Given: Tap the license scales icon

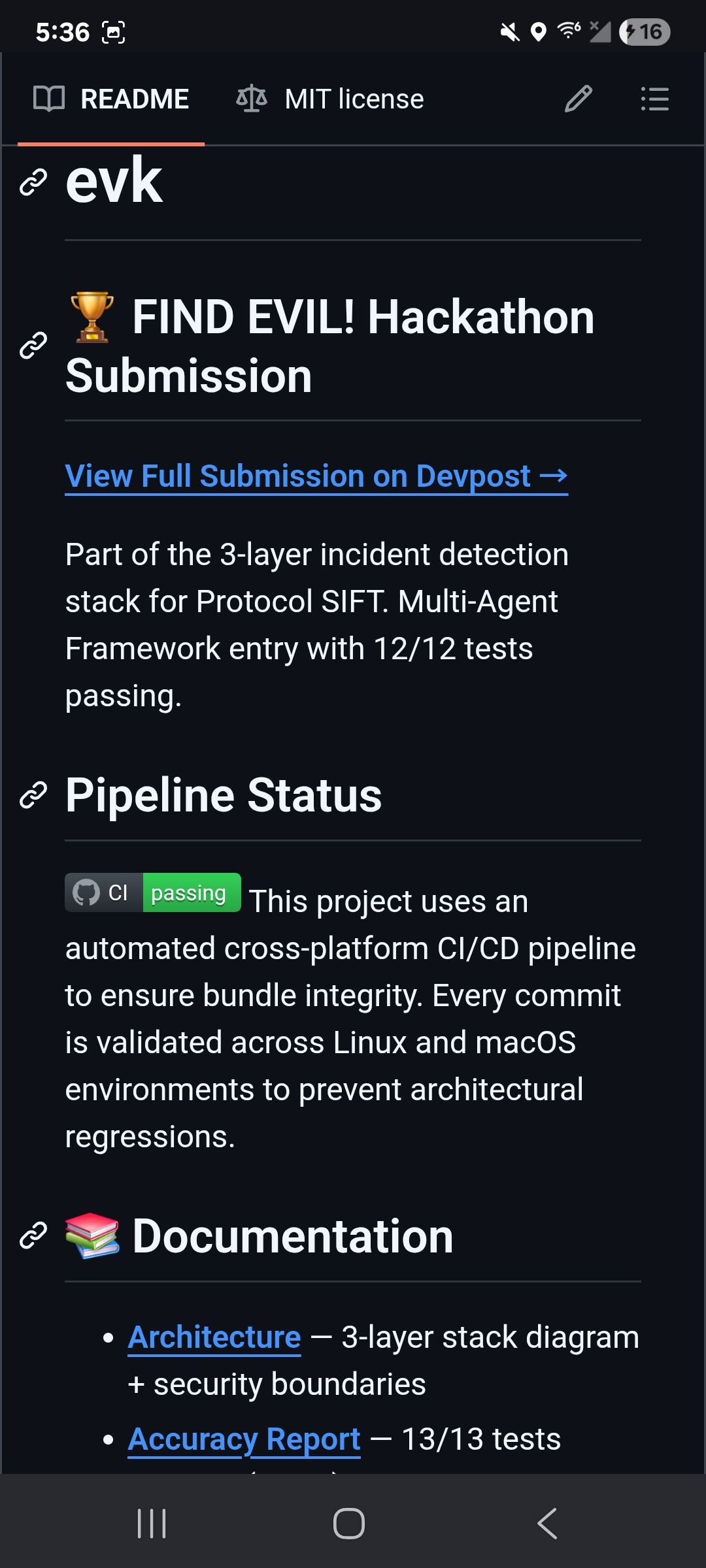Looking at the screenshot, I should 252,99.
